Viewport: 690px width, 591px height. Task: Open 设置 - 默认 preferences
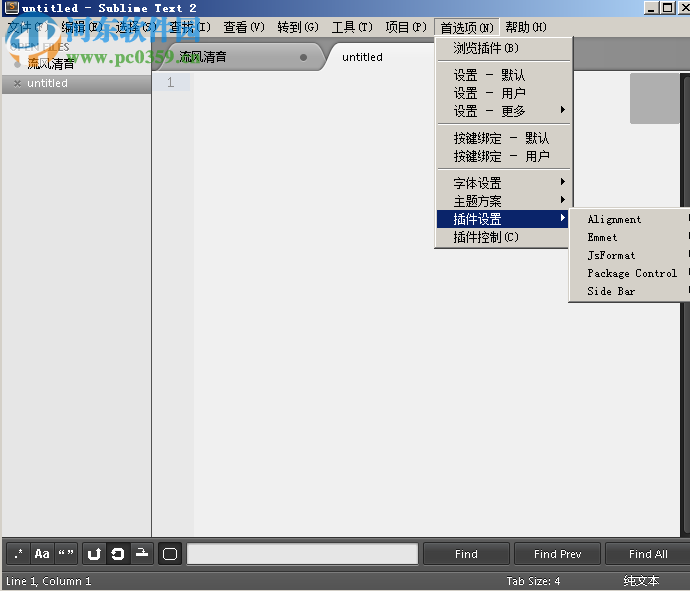pos(503,75)
